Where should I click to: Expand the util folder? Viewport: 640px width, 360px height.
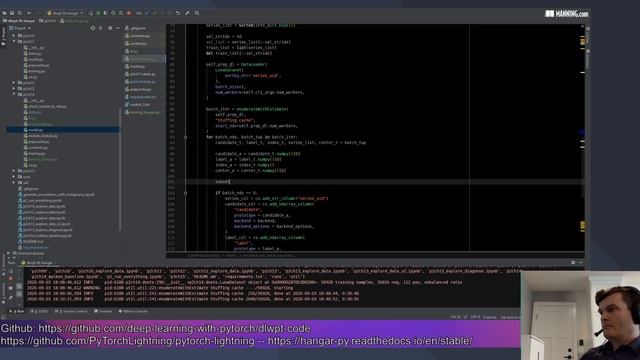[x=14, y=183]
